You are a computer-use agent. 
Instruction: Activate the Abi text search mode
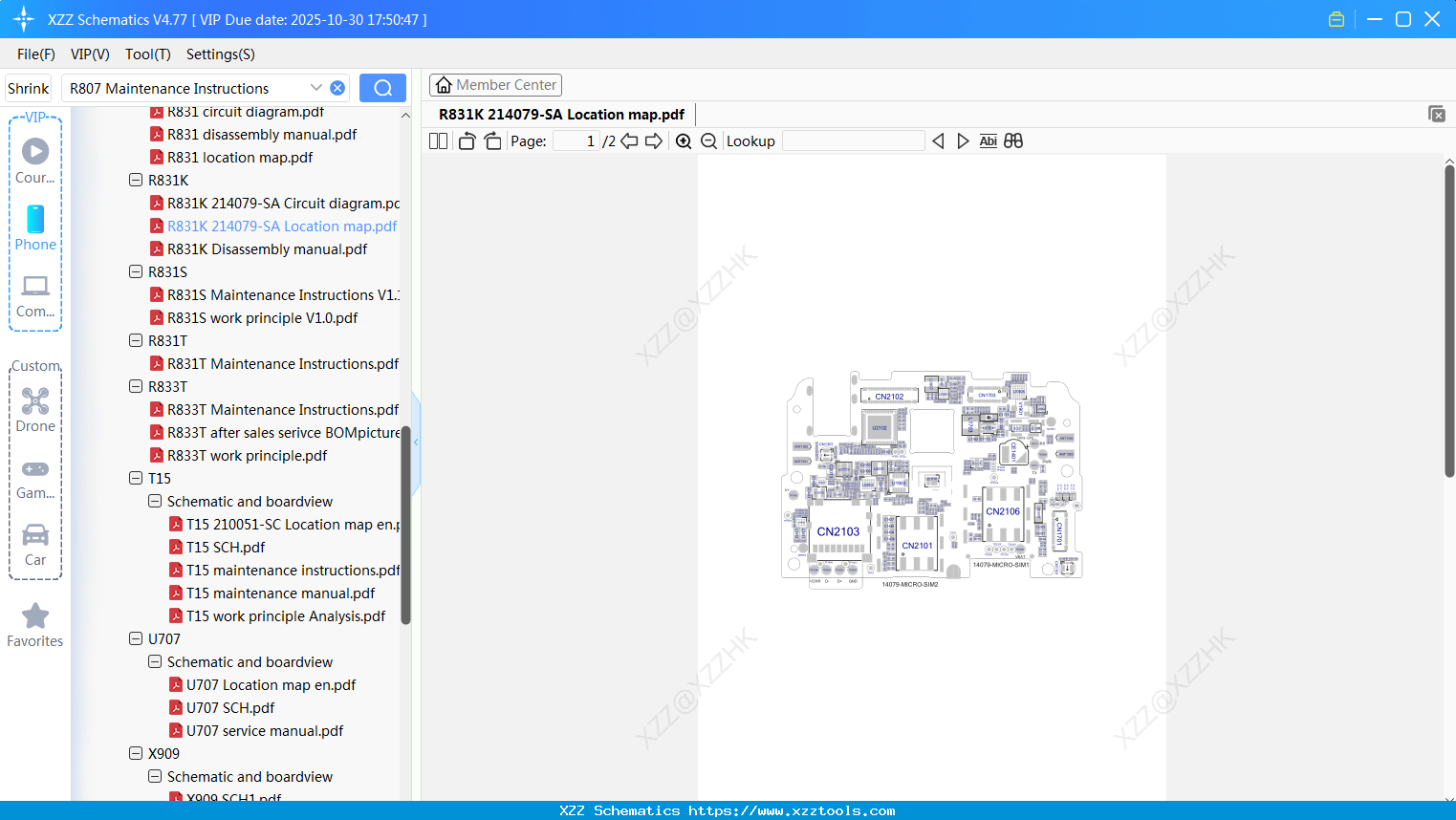click(x=988, y=140)
